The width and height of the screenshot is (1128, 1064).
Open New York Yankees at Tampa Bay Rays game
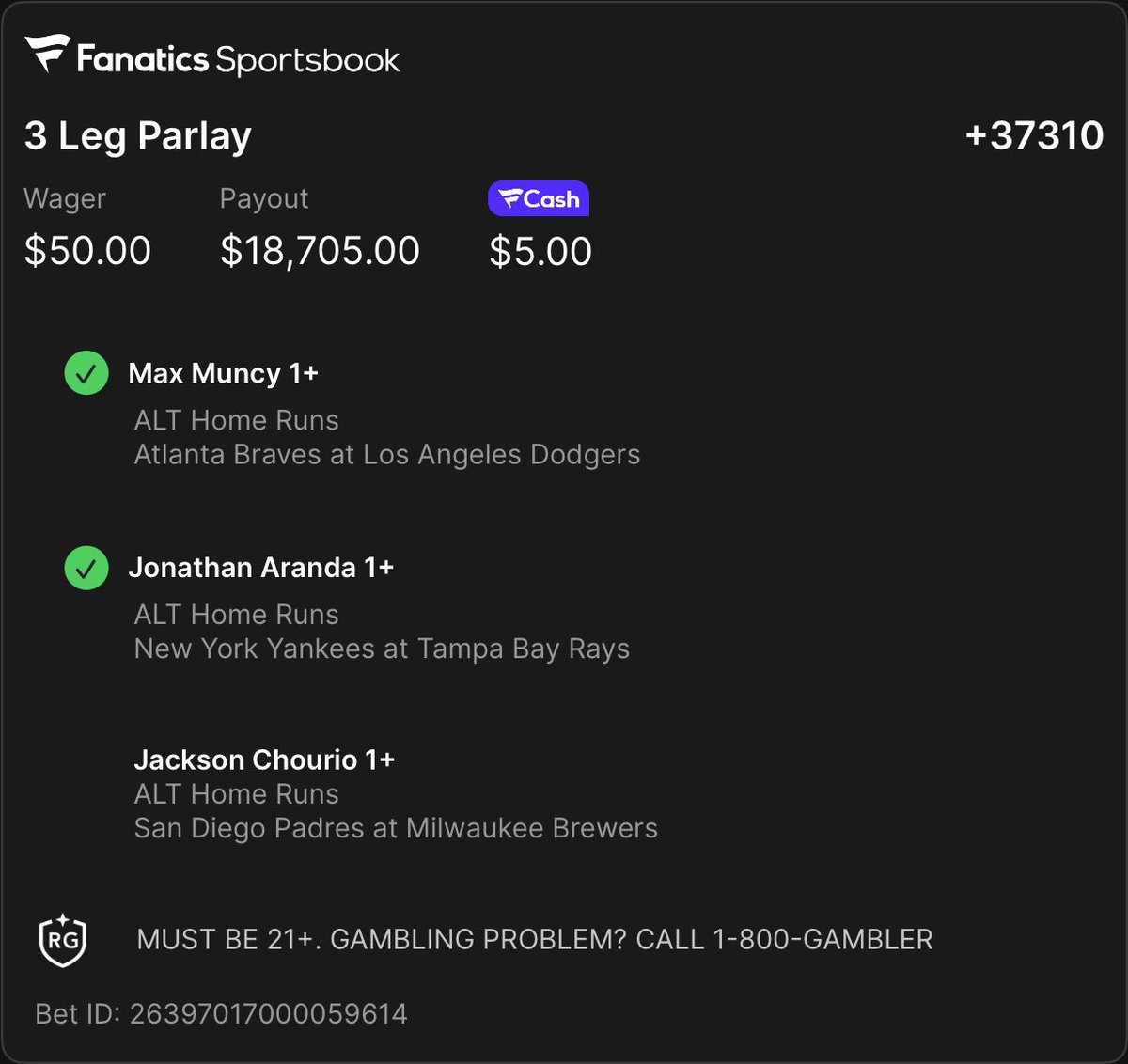click(382, 649)
